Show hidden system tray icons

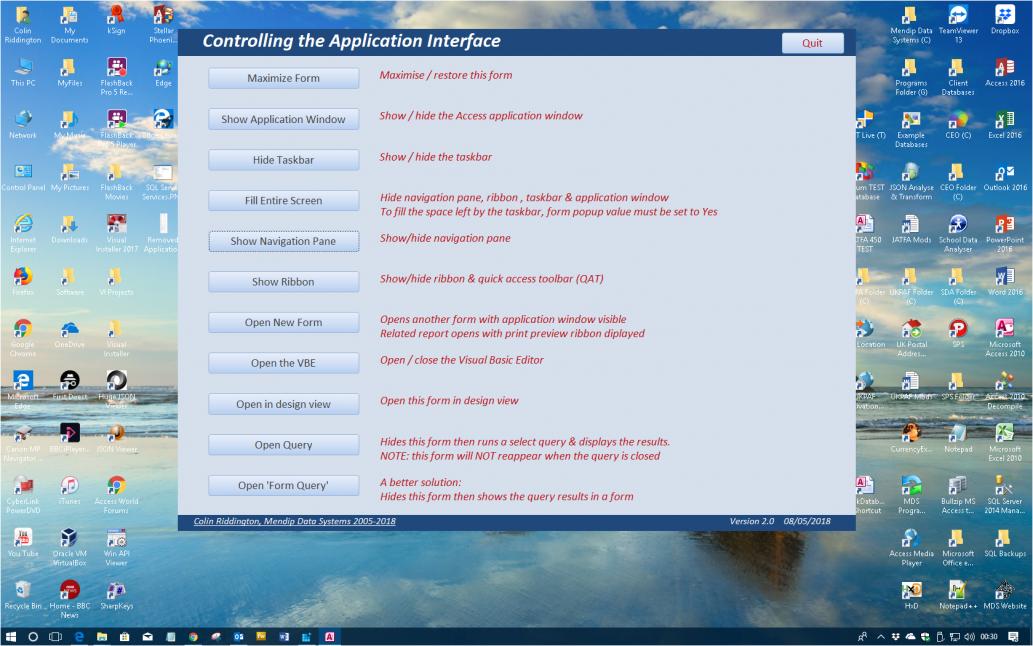(x=881, y=637)
